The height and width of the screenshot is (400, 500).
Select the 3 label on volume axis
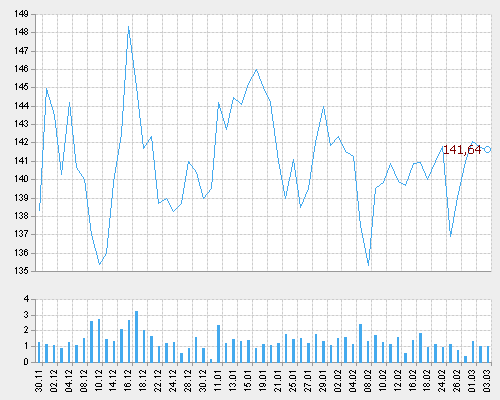[x=26, y=315]
